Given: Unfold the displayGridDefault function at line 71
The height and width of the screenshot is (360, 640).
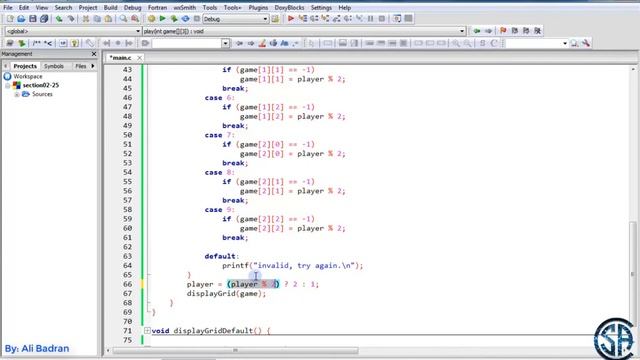Looking at the screenshot, I should point(147,331).
